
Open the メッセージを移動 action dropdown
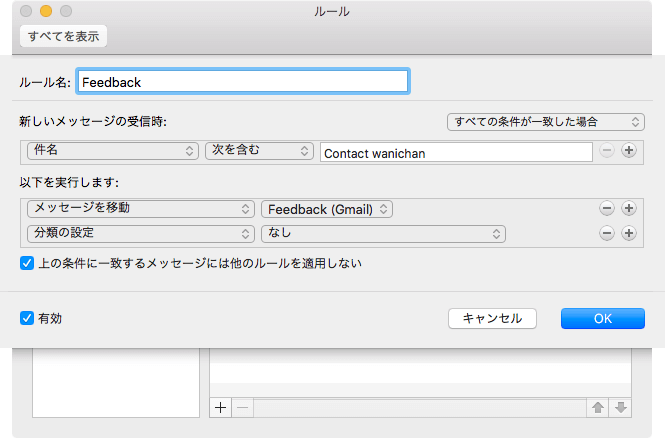(139, 208)
